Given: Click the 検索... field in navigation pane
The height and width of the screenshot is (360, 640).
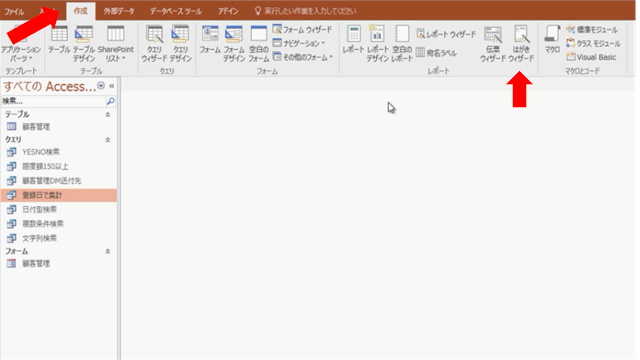Looking at the screenshot, I should [53, 101].
